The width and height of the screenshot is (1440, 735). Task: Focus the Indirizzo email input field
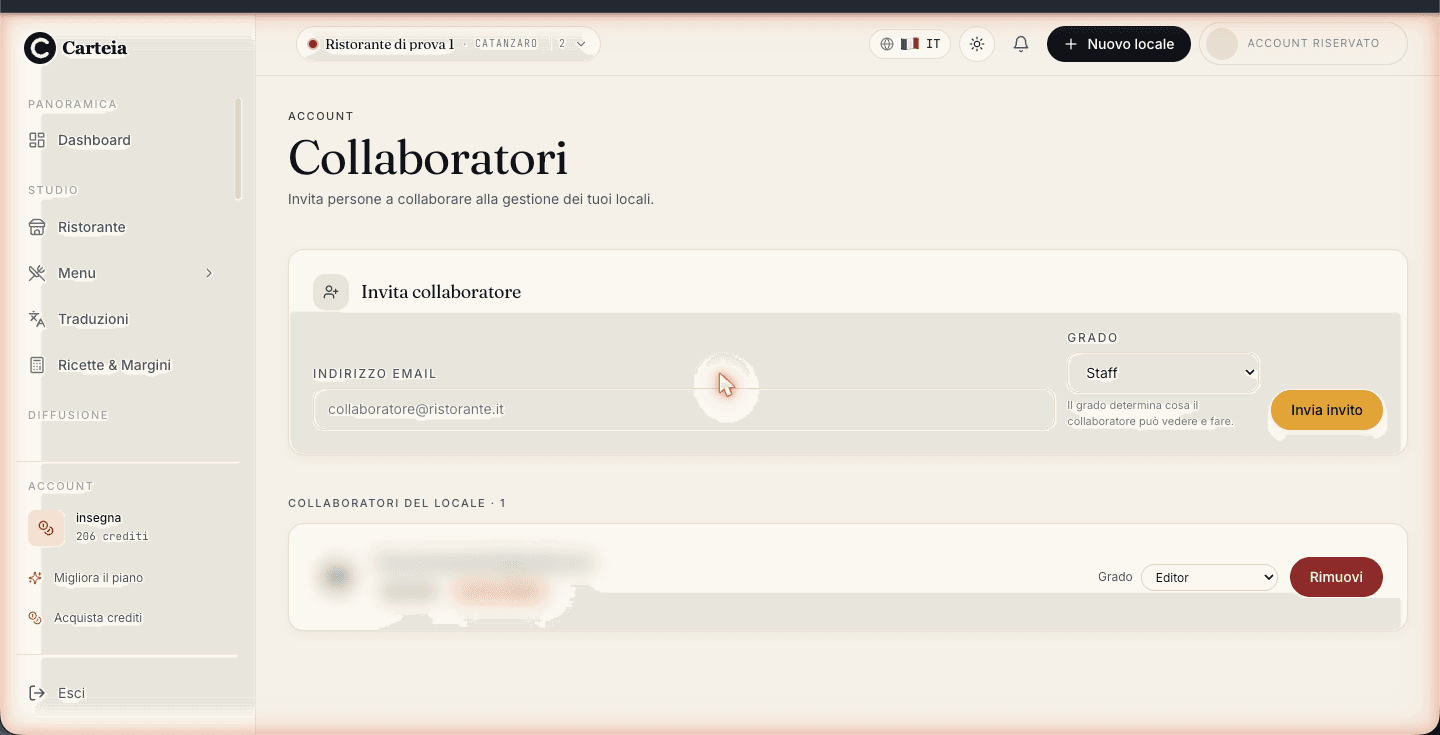tap(685, 410)
